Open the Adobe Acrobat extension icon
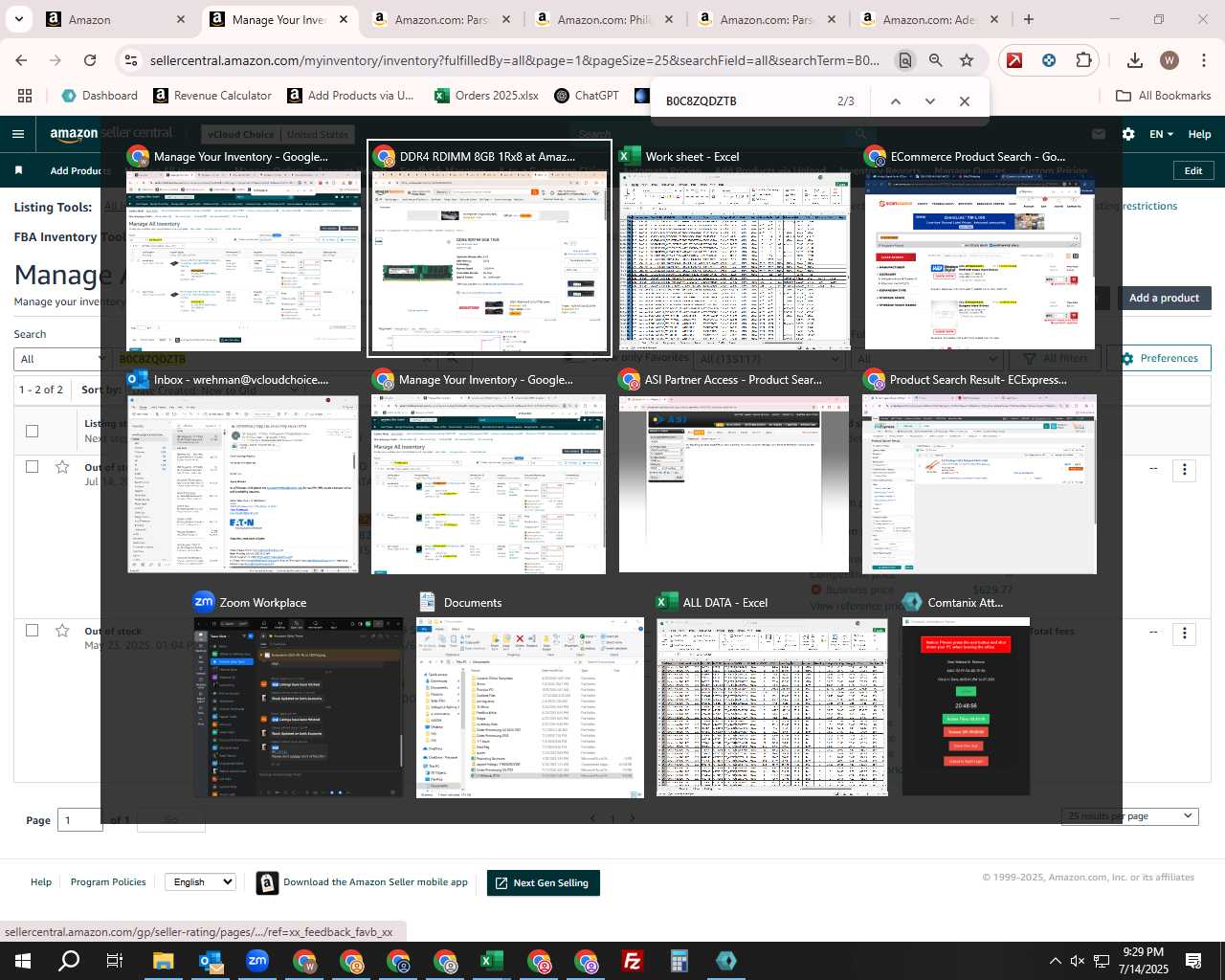The image size is (1225, 980). click(1014, 60)
